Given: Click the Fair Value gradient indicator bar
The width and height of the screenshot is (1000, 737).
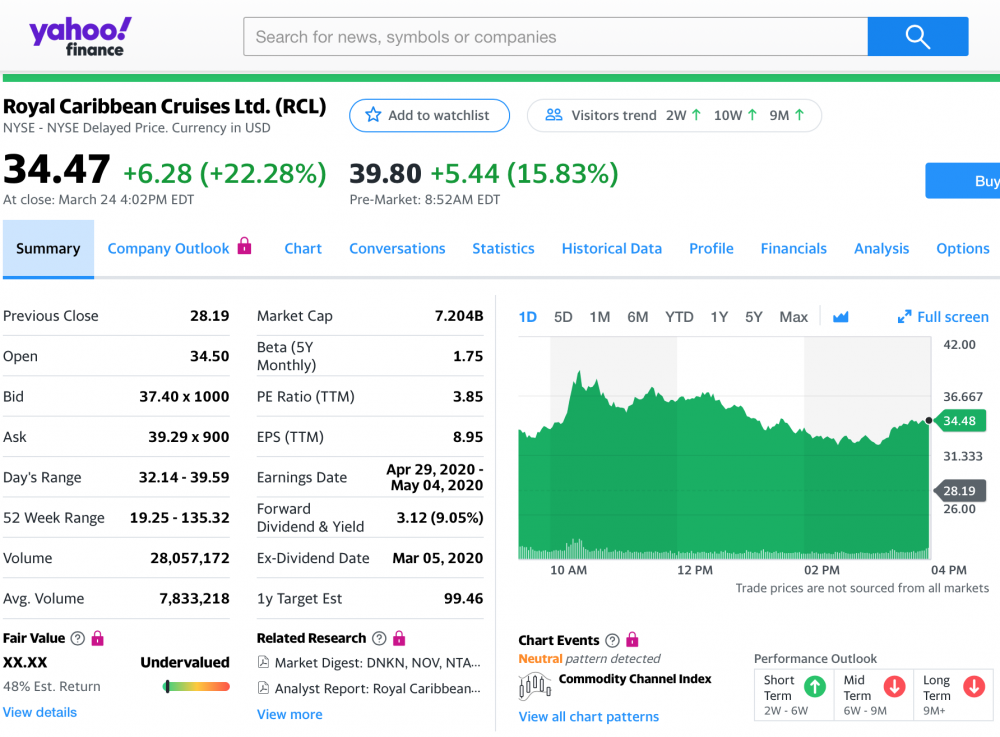Looking at the screenshot, I should coord(196,687).
